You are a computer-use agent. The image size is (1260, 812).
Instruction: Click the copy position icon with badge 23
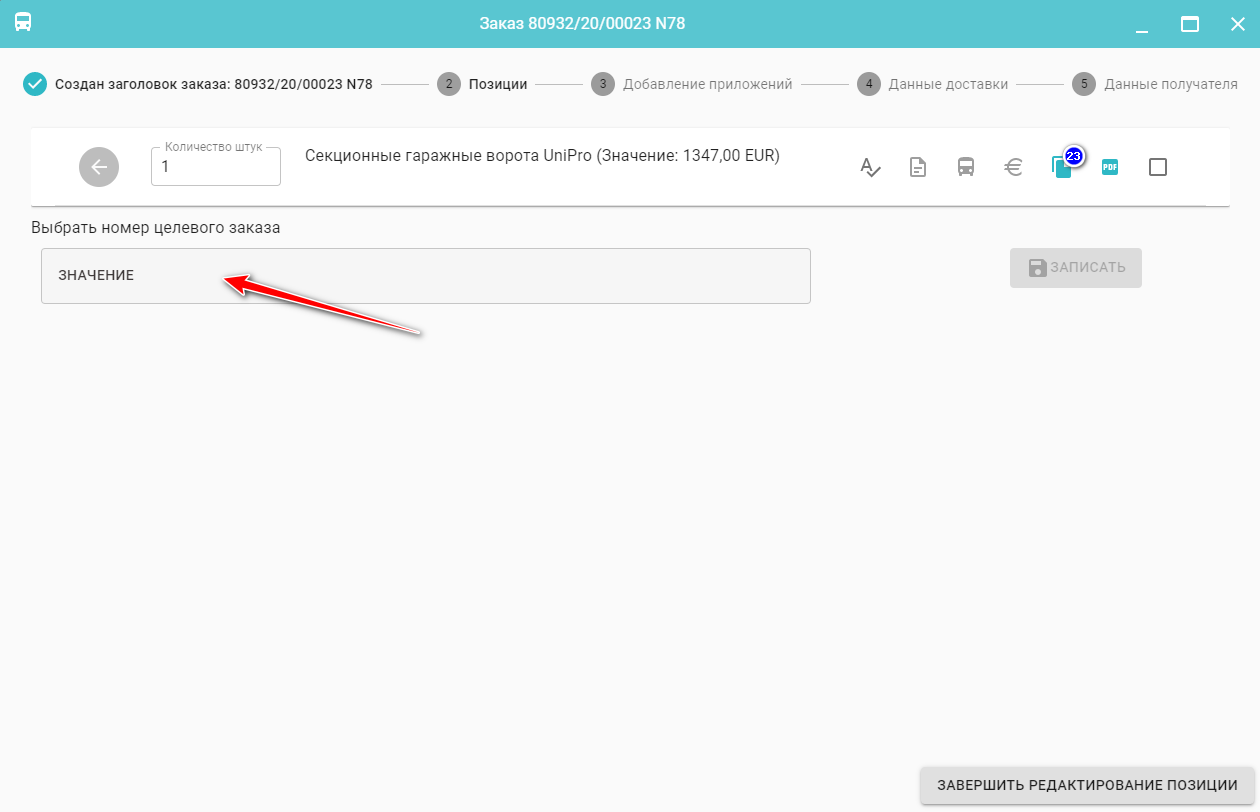click(1061, 167)
